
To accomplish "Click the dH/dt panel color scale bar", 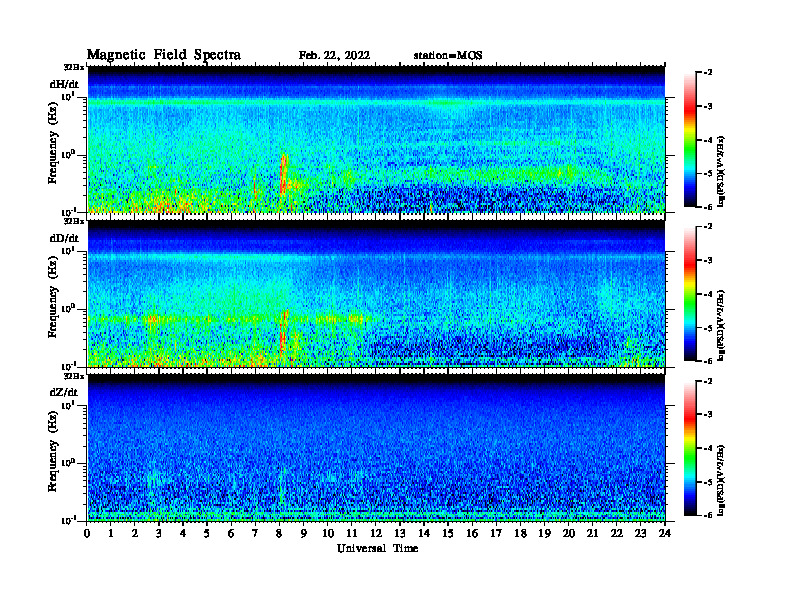I will point(689,140).
